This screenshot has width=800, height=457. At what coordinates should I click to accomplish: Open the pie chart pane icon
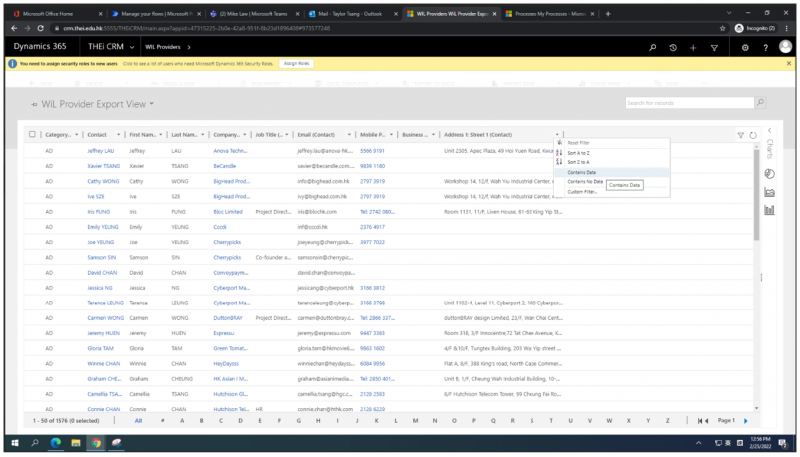tap(769, 174)
